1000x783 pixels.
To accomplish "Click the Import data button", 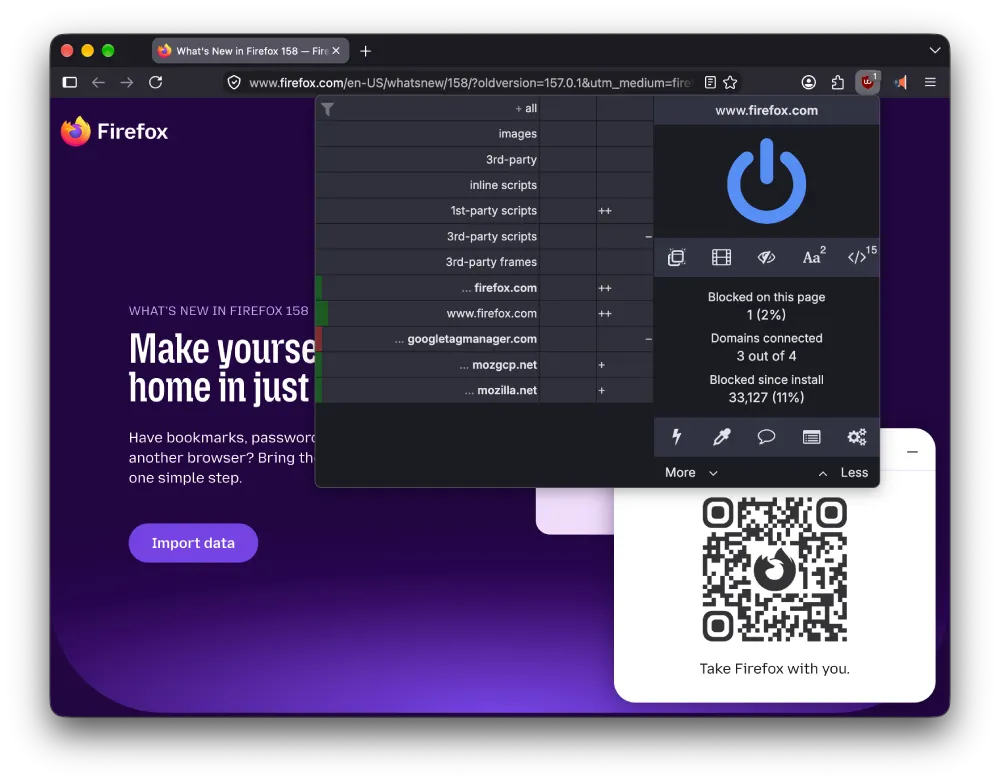I will [x=193, y=543].
